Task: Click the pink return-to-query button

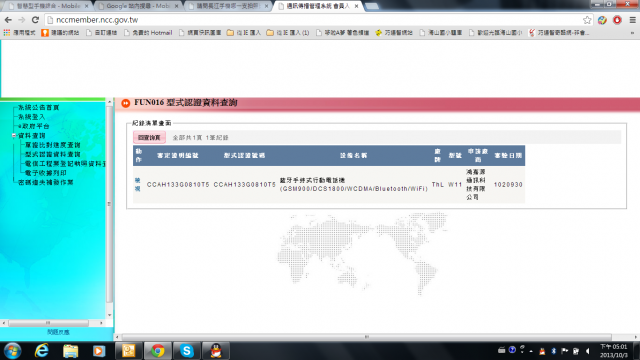Action: point(149,138)
